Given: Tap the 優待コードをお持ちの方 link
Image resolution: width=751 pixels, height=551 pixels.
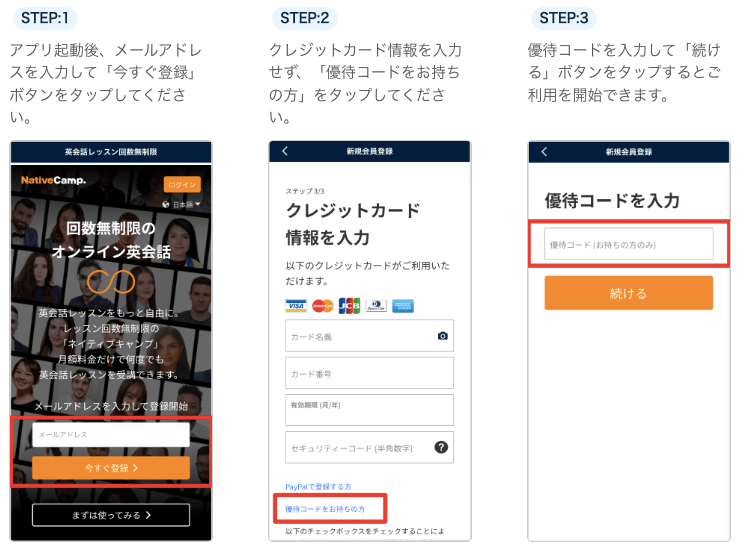Looking at the screenshot, I should [x=325, y=509].
